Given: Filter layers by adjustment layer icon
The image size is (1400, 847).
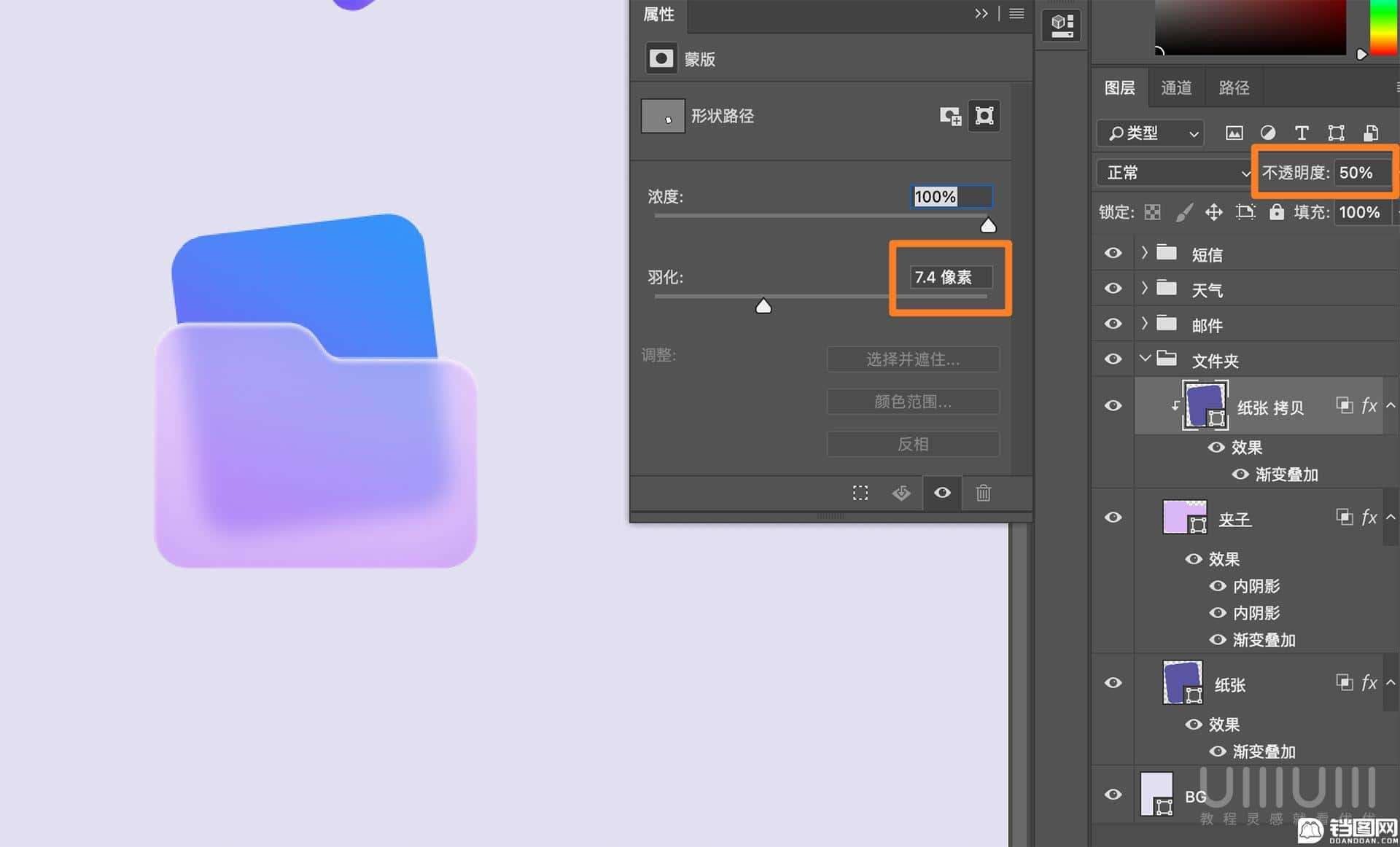Looking at the screenshot, I should click(1268, 133).
